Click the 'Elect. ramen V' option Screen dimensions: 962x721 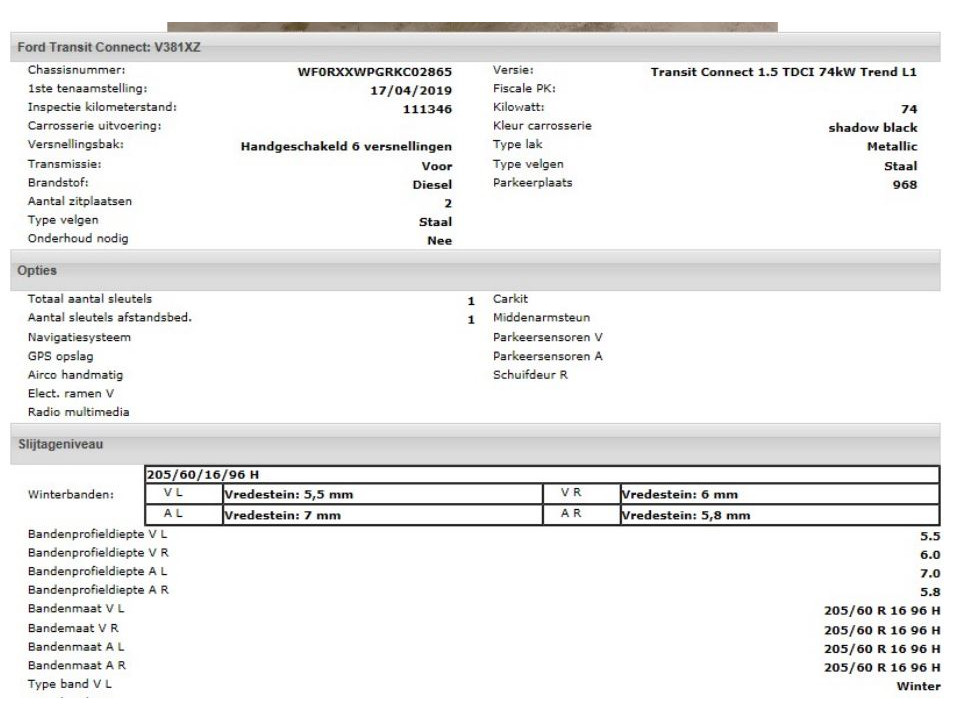coord(71,393)
